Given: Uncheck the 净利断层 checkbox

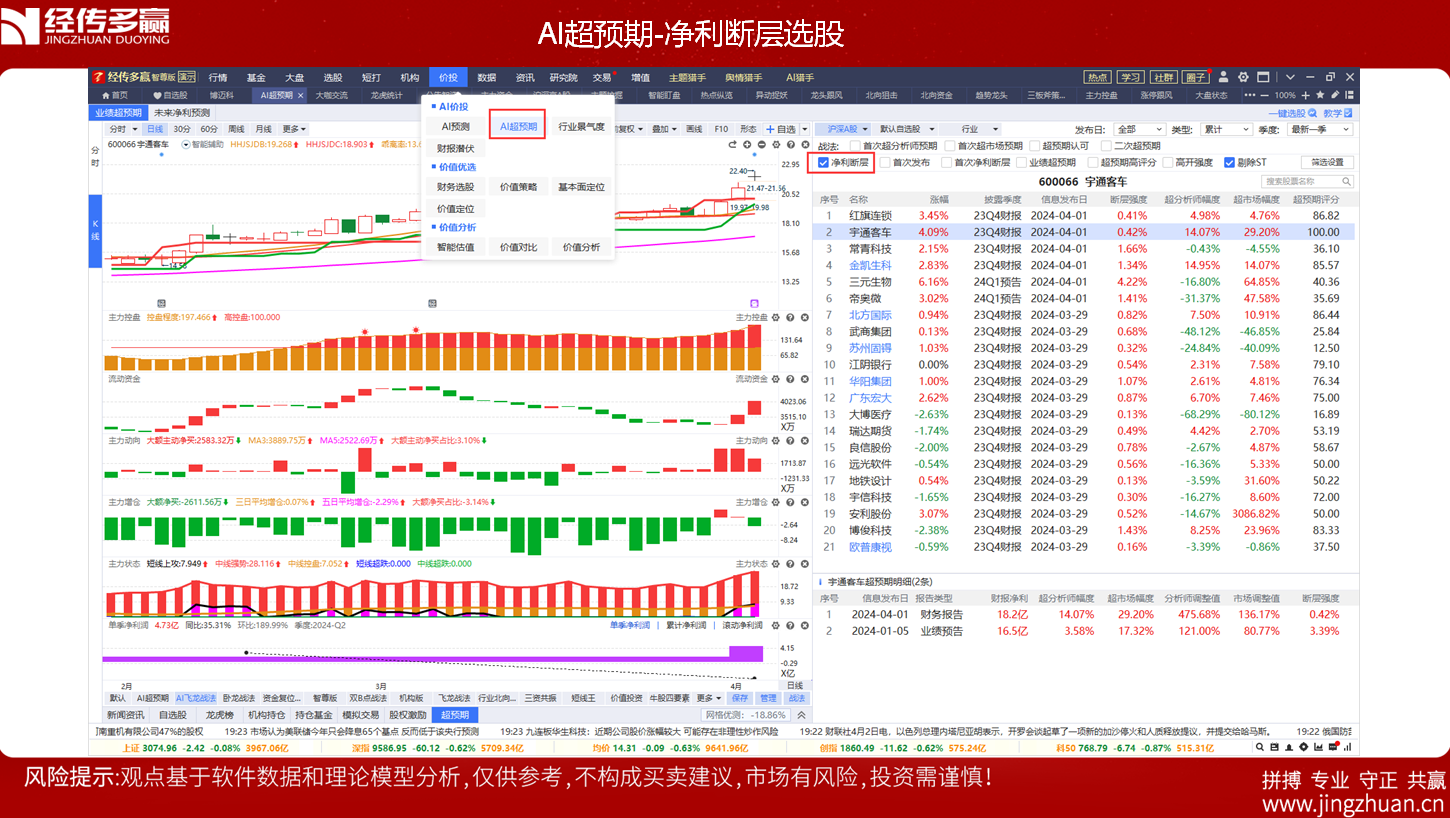Looking at the screenshot, I should 823,162.
